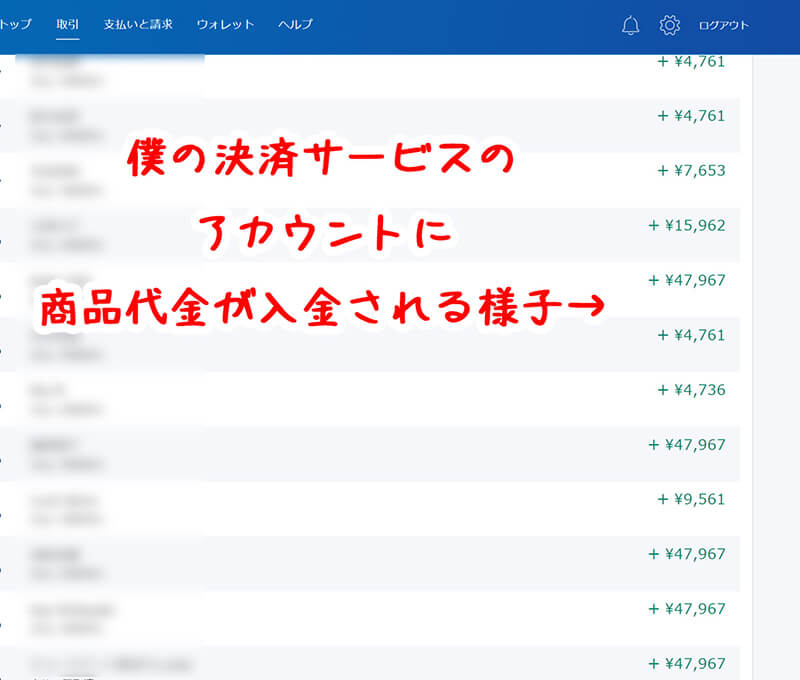The image size is (800, 680).
Task: Open the +¥47,967 transaction directly below +¥9,561
Action: (686, 554)
